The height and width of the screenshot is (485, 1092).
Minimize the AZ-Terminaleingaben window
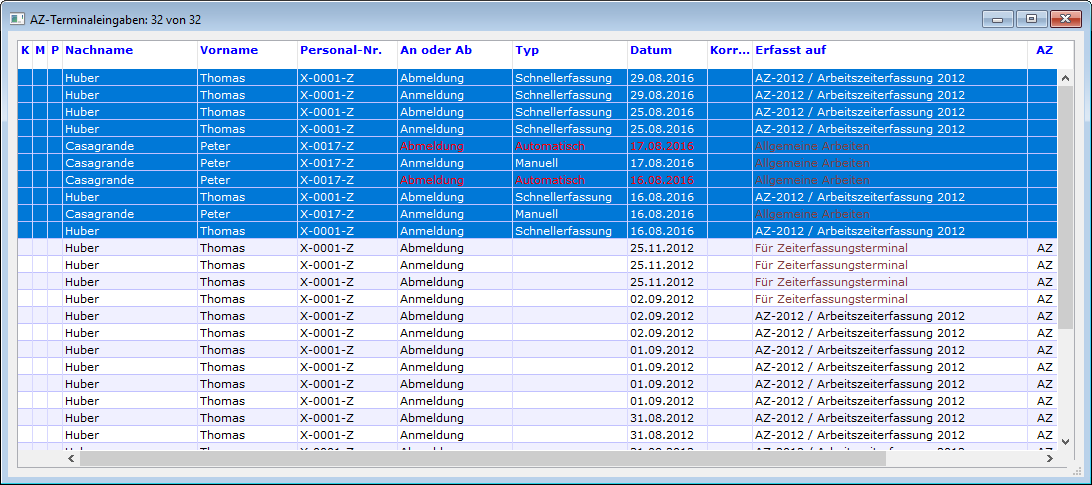998,18
